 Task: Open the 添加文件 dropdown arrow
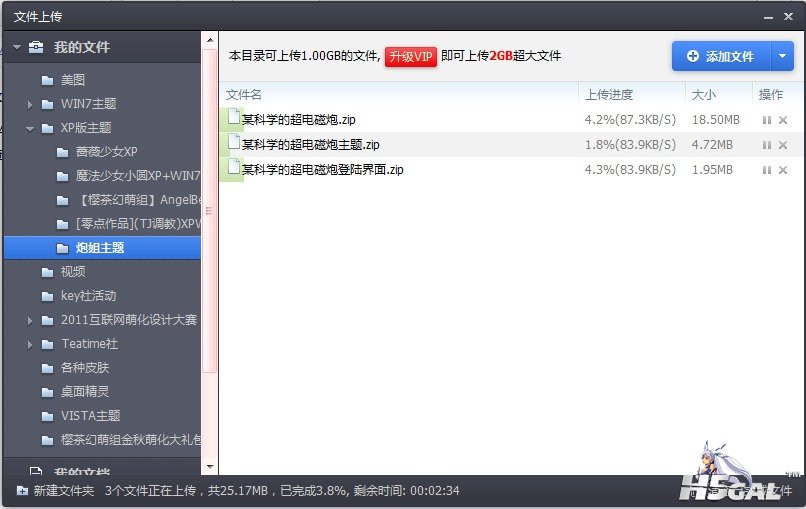782,56
